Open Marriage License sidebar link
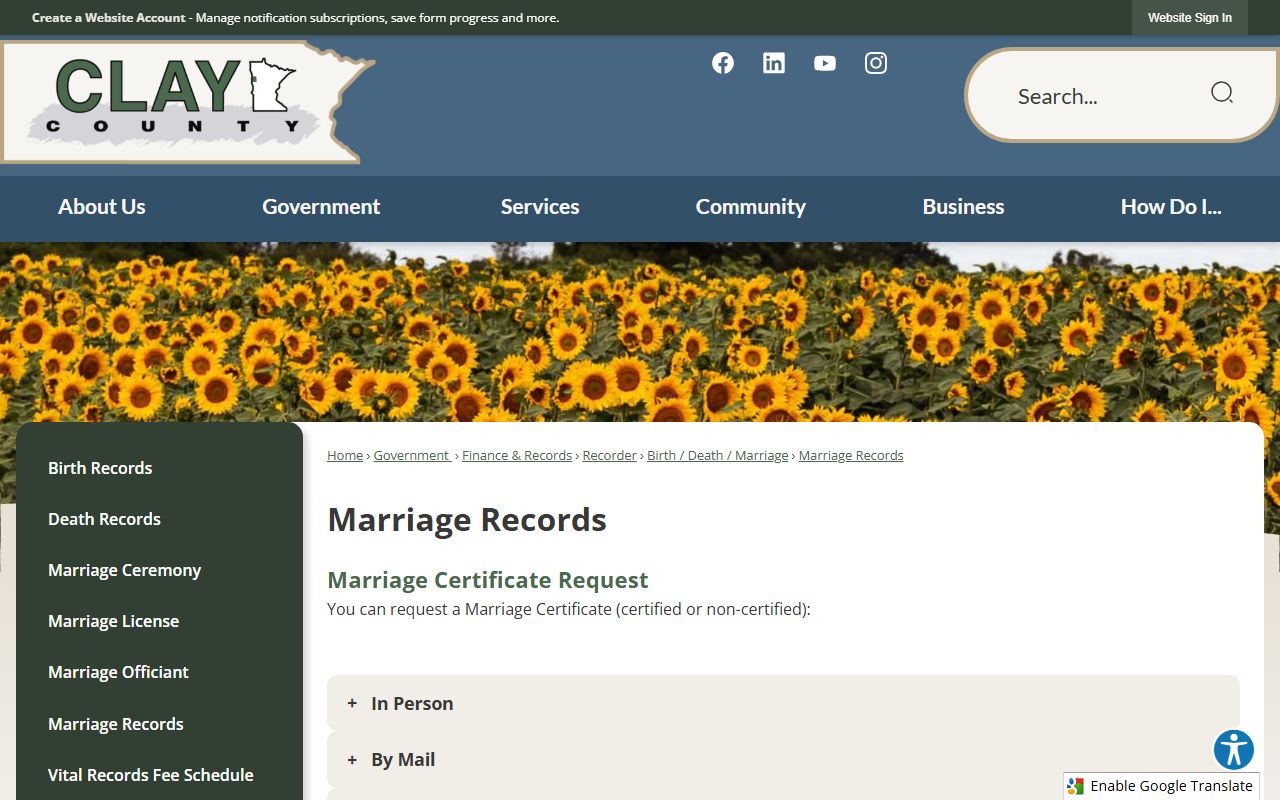The width and height of the screenshot is (1280, 800). click(x=113, y=621)
